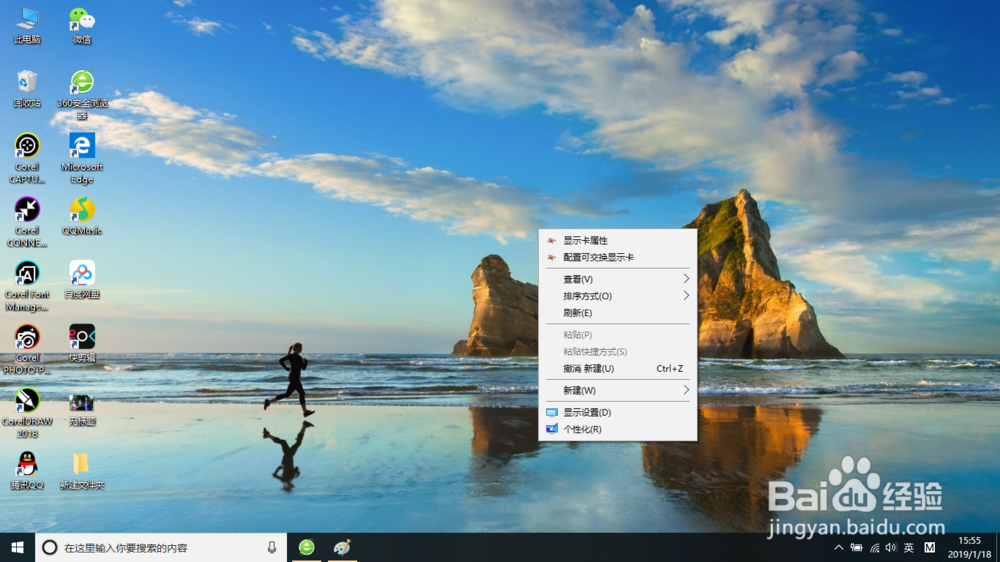Select the 腾讯QQ penguin desktop icon
Screen dimensions: 1000x562
(27, 471)
